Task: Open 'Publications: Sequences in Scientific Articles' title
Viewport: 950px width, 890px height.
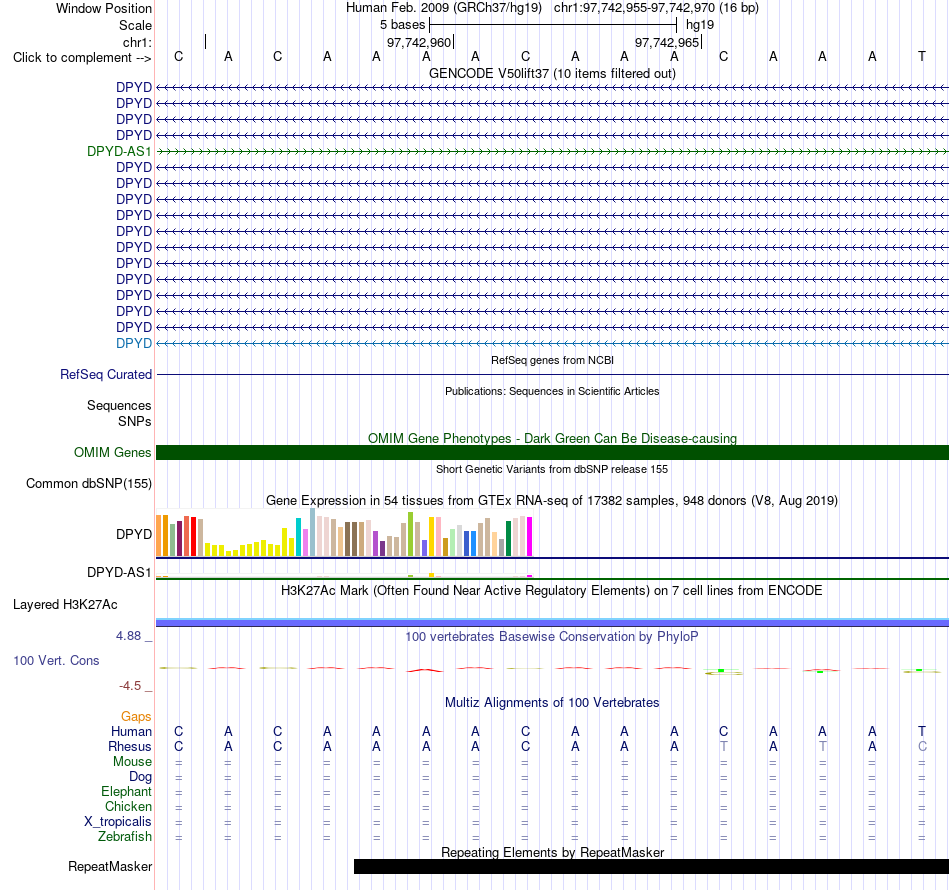Action: pyautogui.click(x=552, y=391)
